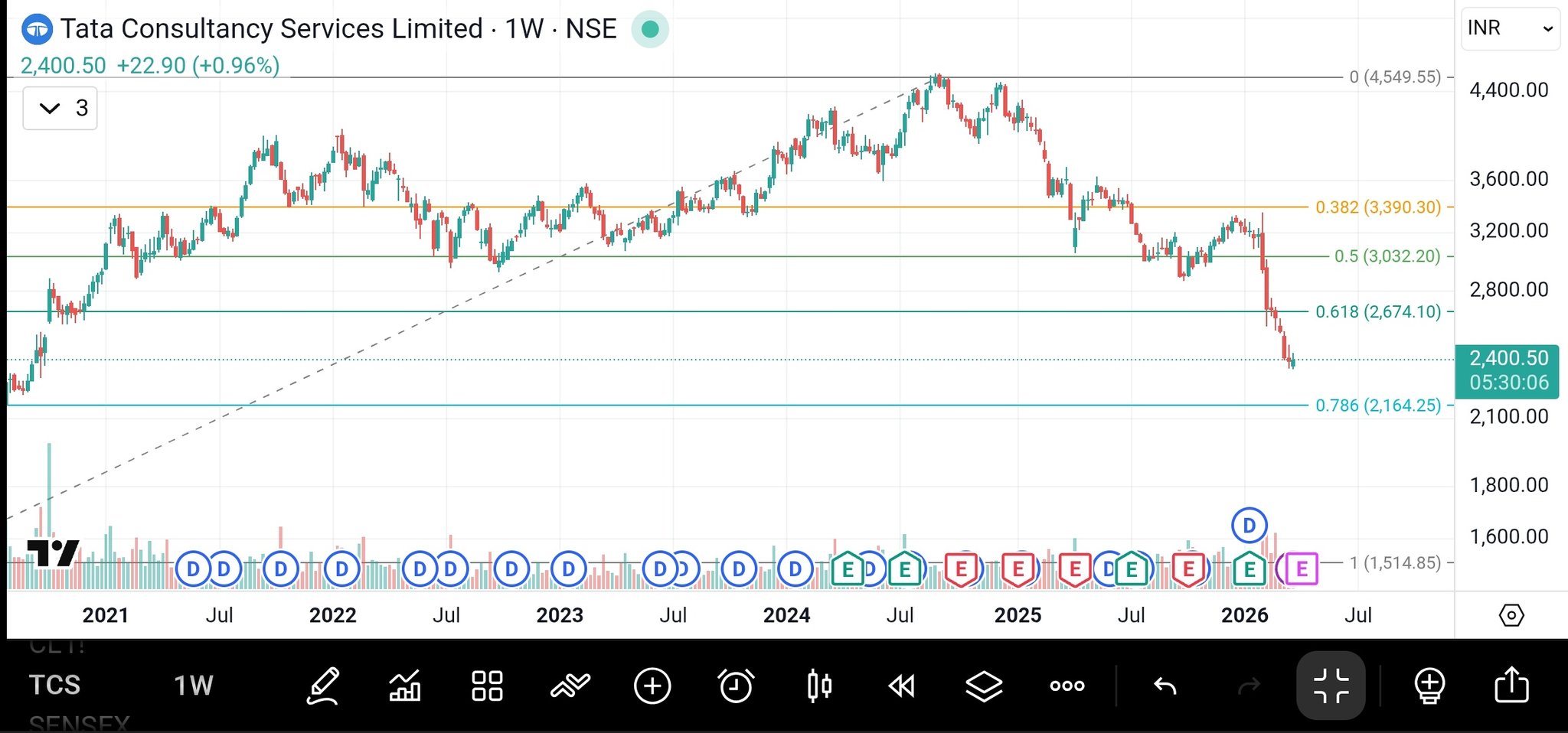The width and height of the screenshot is (1568, 733).
Task: Tap the 3,200.00 price axis label
Action: click(1509, 230)
